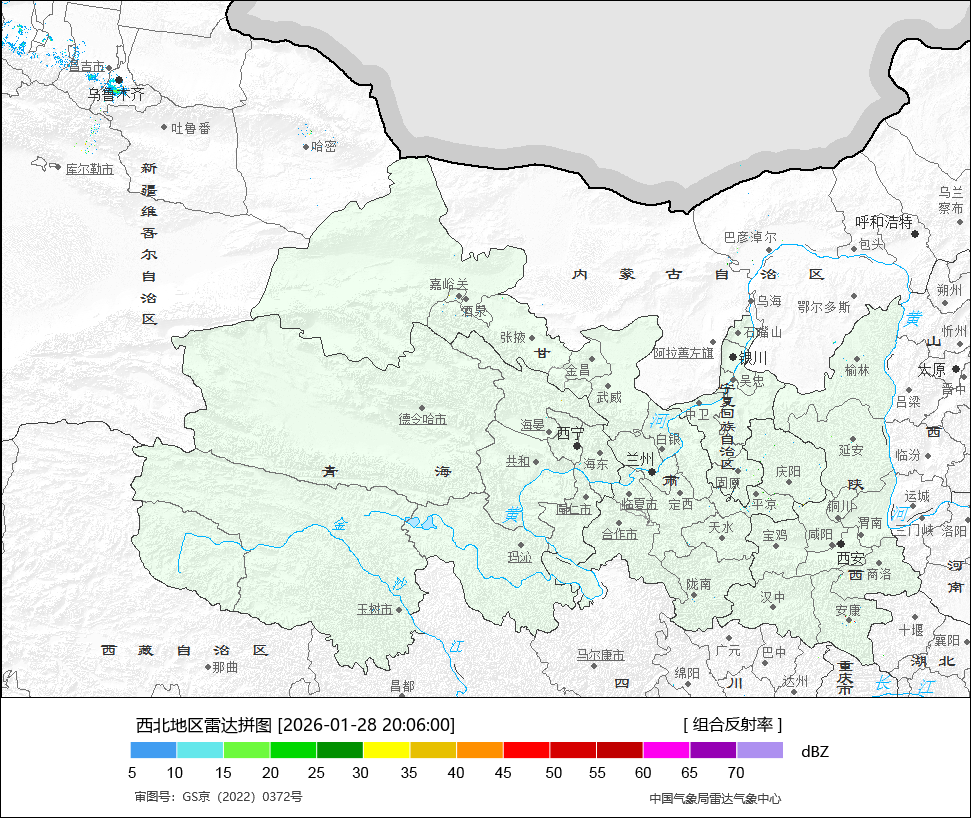Click the 天水 city label
The width and height of the screenshot is (971, 818).
721,527
